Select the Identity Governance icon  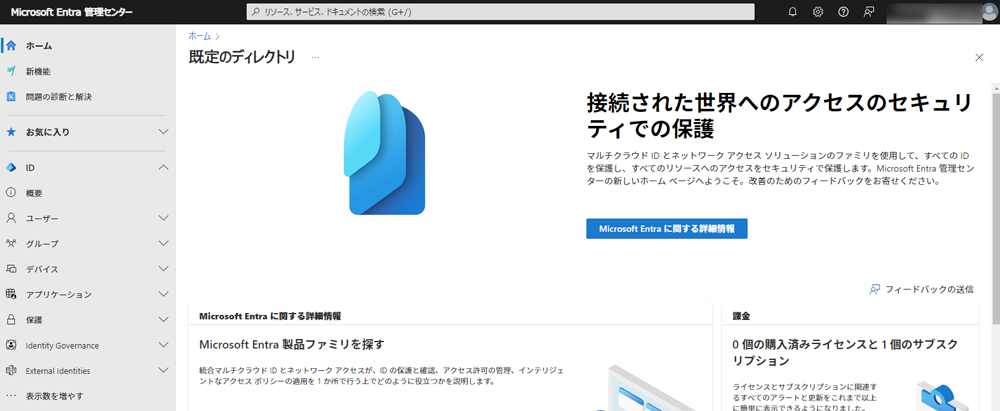click(x=11, y=345)
